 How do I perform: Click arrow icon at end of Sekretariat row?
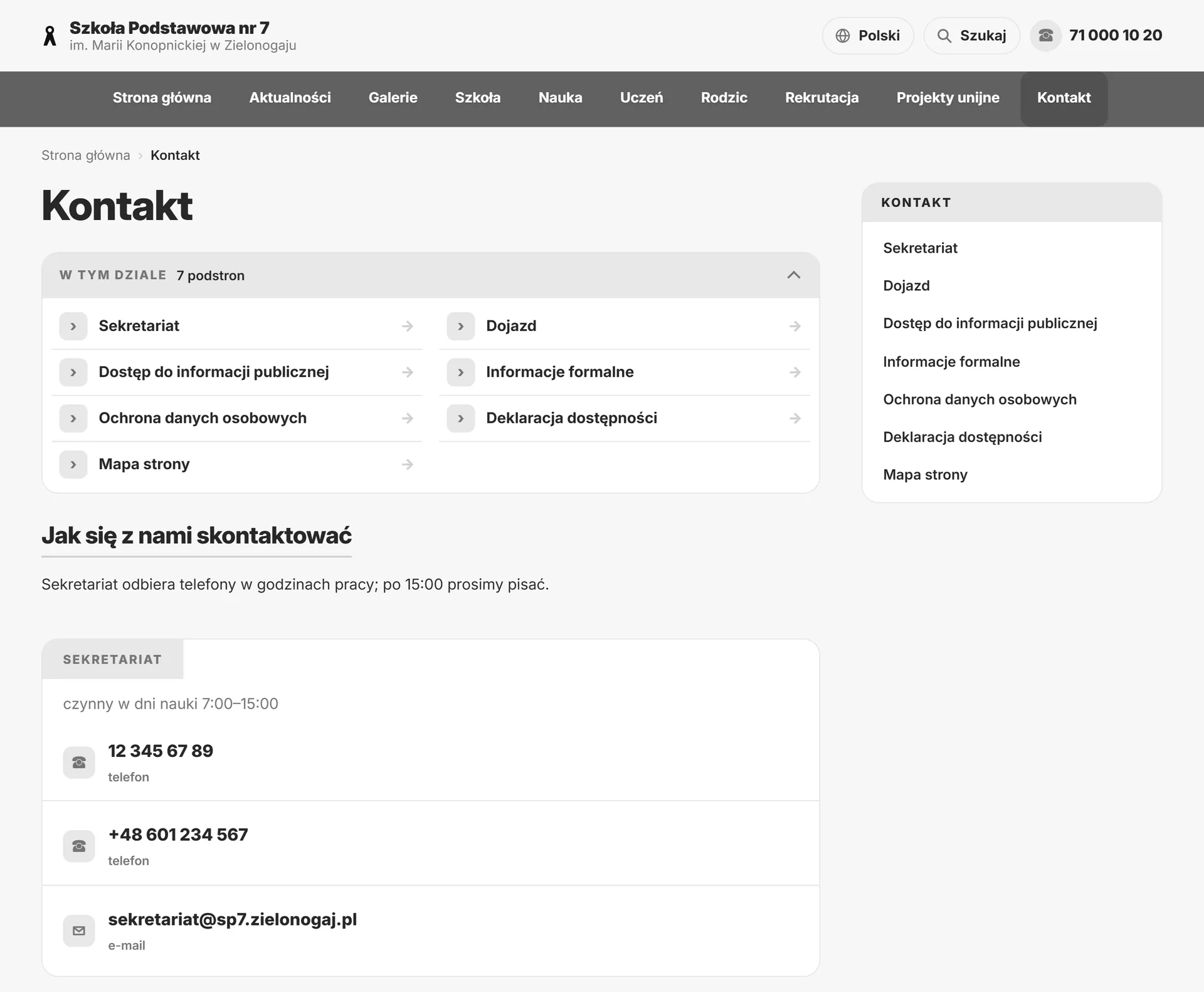tap(408, 326)
